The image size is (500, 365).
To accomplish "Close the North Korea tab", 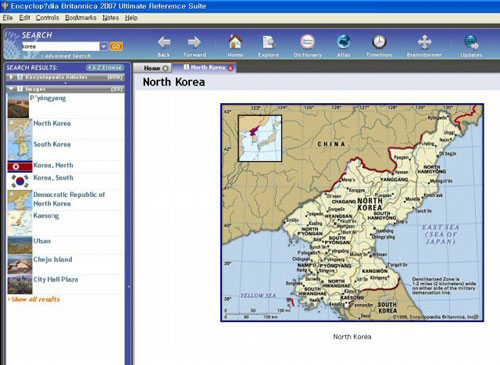I will 230,68.
